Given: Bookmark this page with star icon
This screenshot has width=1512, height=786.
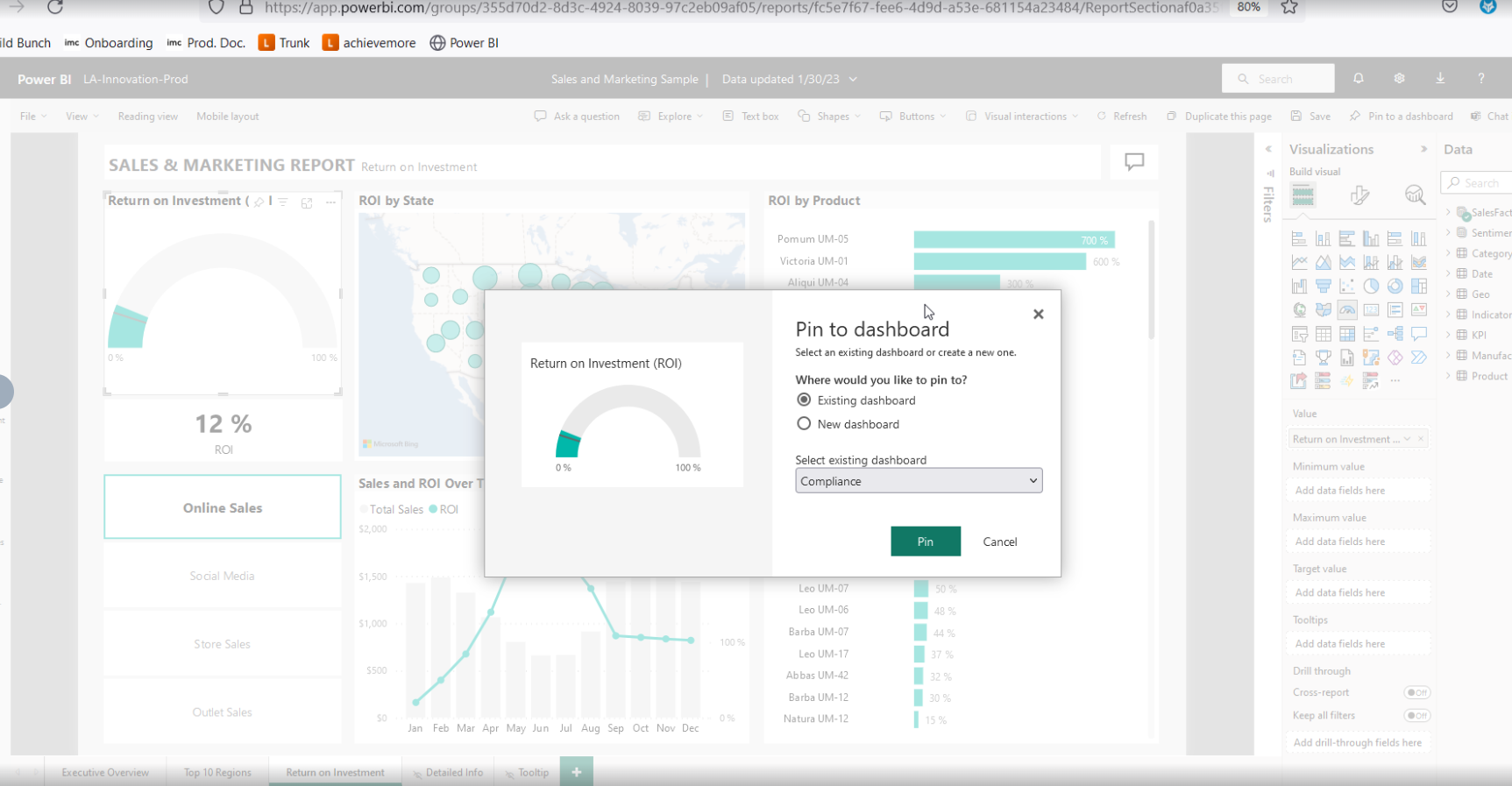Looking at the screenshot, I should [x=1288, y=8].
